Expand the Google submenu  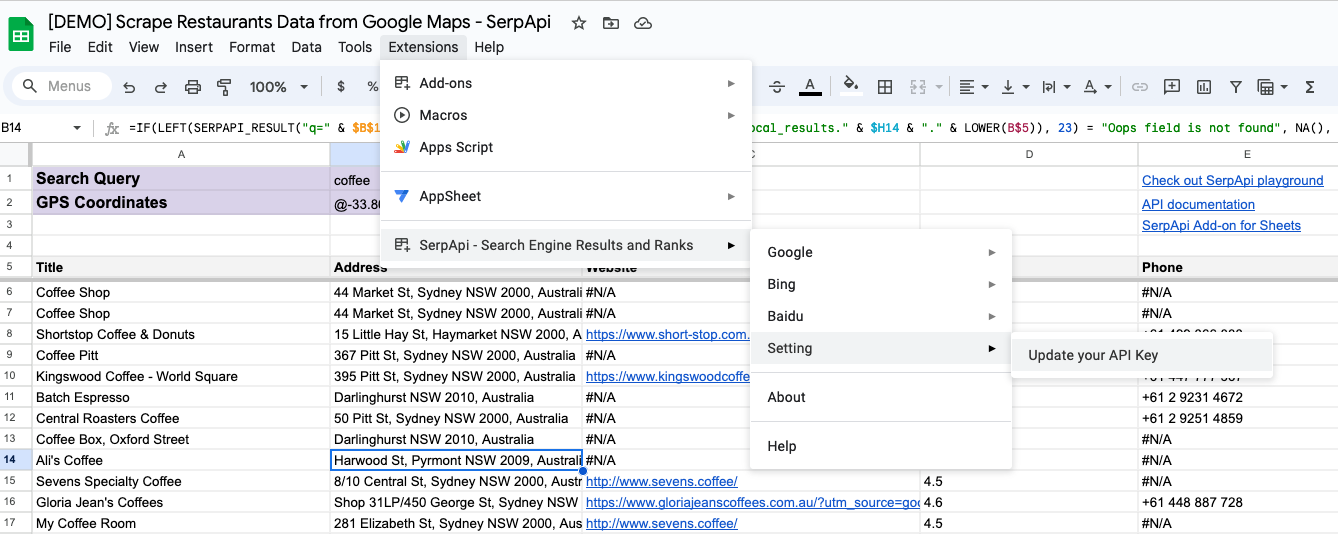[881, 252]
